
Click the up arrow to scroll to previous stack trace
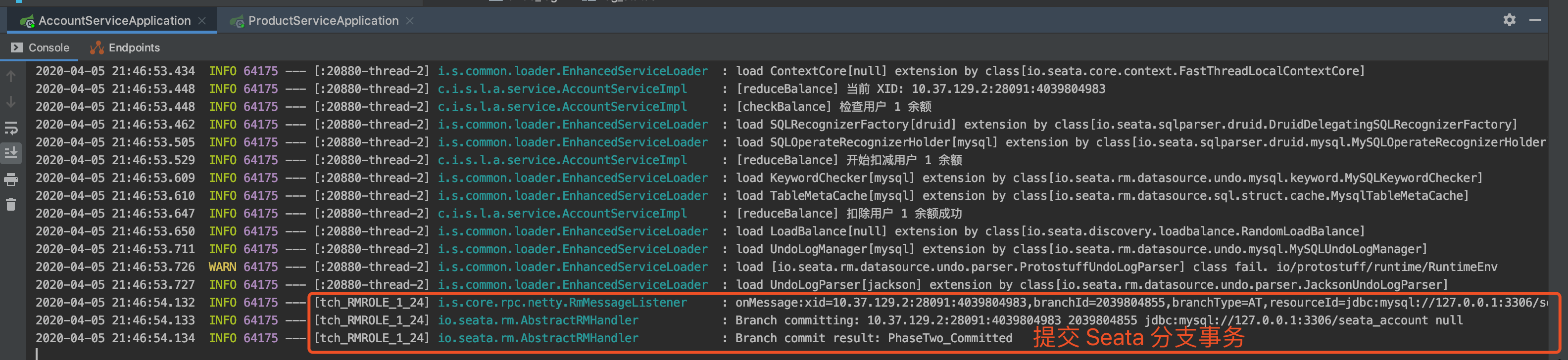(x=11, y=77)
